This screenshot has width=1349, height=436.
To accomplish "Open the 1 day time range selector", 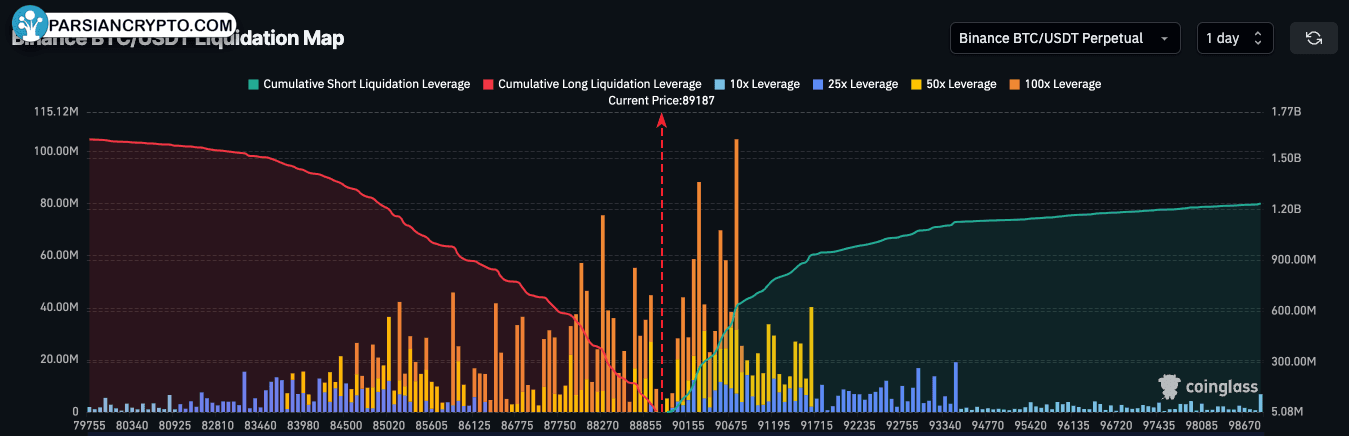I will 1235,38.
